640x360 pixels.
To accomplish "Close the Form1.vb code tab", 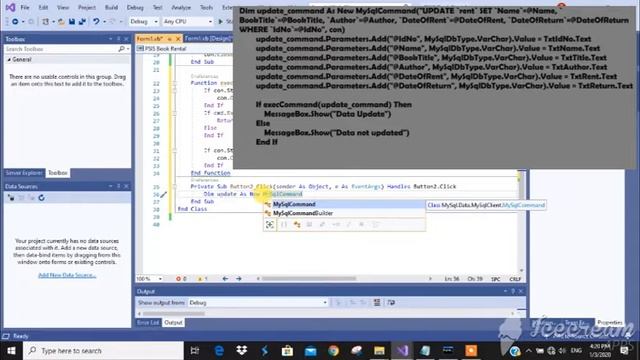I will click(x=178, y=38).
